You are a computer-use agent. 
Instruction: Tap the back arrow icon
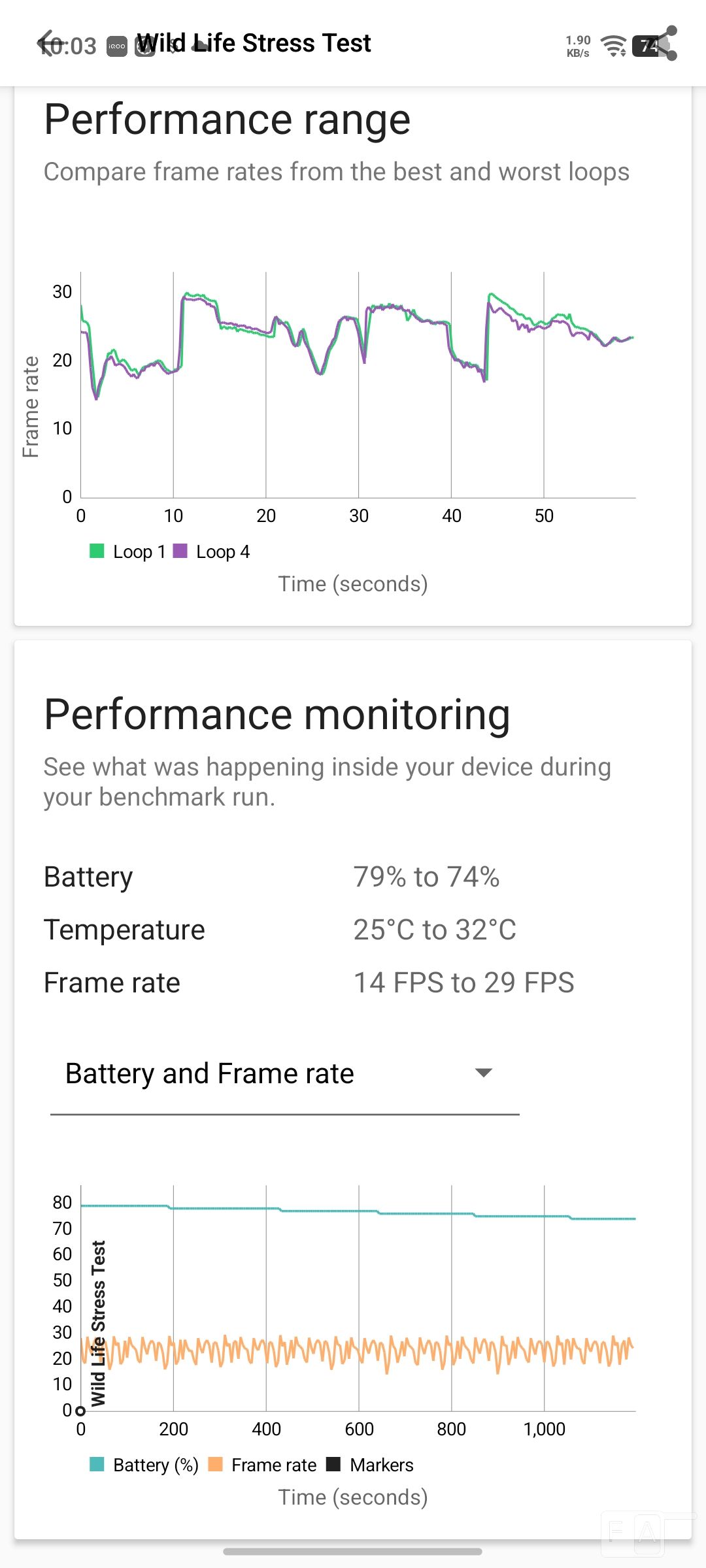(x=46, y=44)
